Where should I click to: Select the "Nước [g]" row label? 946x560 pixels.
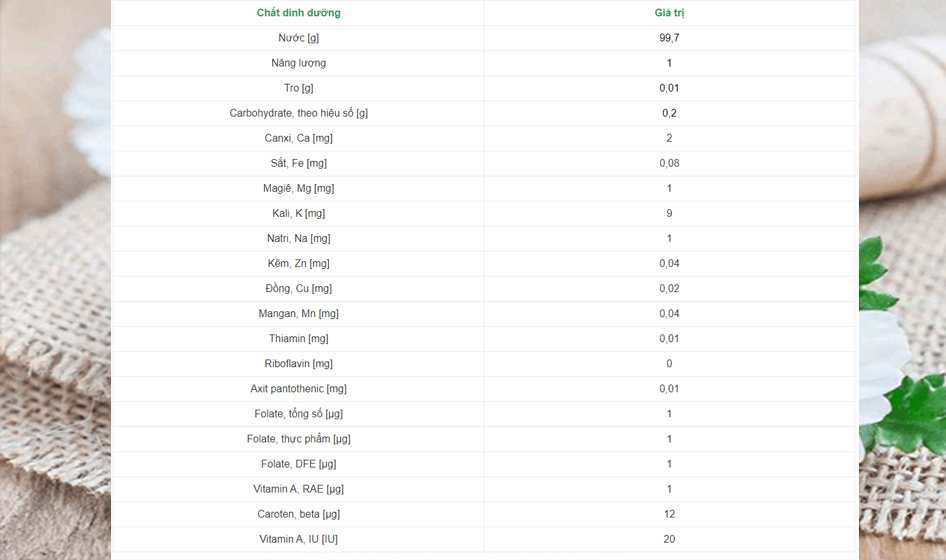tap(298, 38)
